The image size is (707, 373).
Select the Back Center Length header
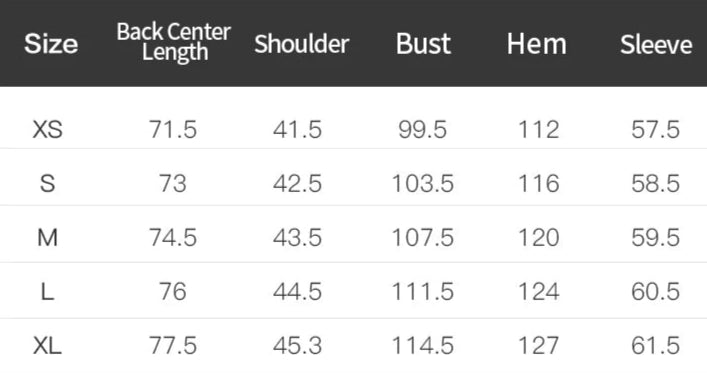tap(174, 42)
